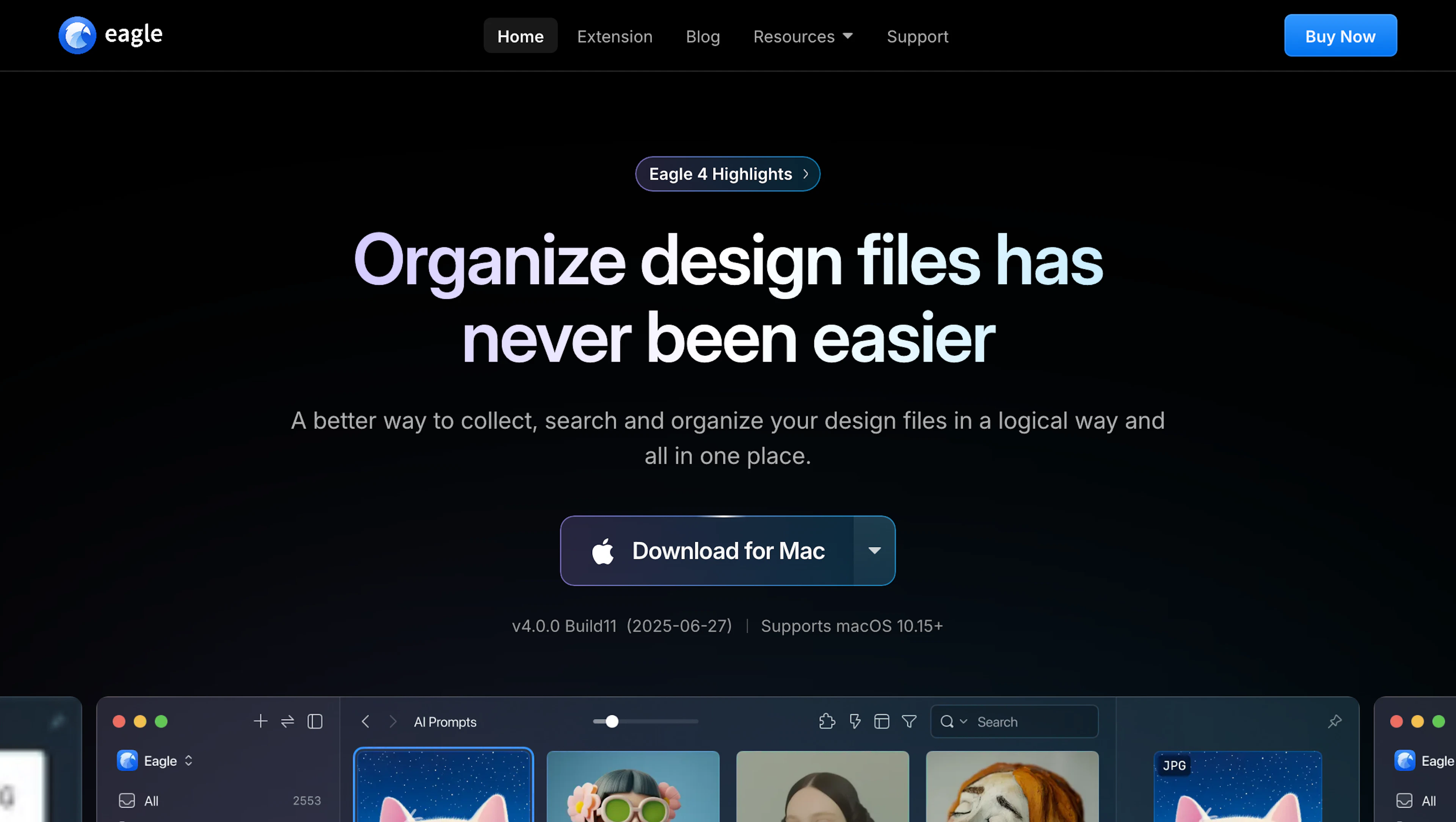Open the quick actions lightning icon
Image resolution: width=1456 pixels, height=822 pixels.
pos(855,722)
